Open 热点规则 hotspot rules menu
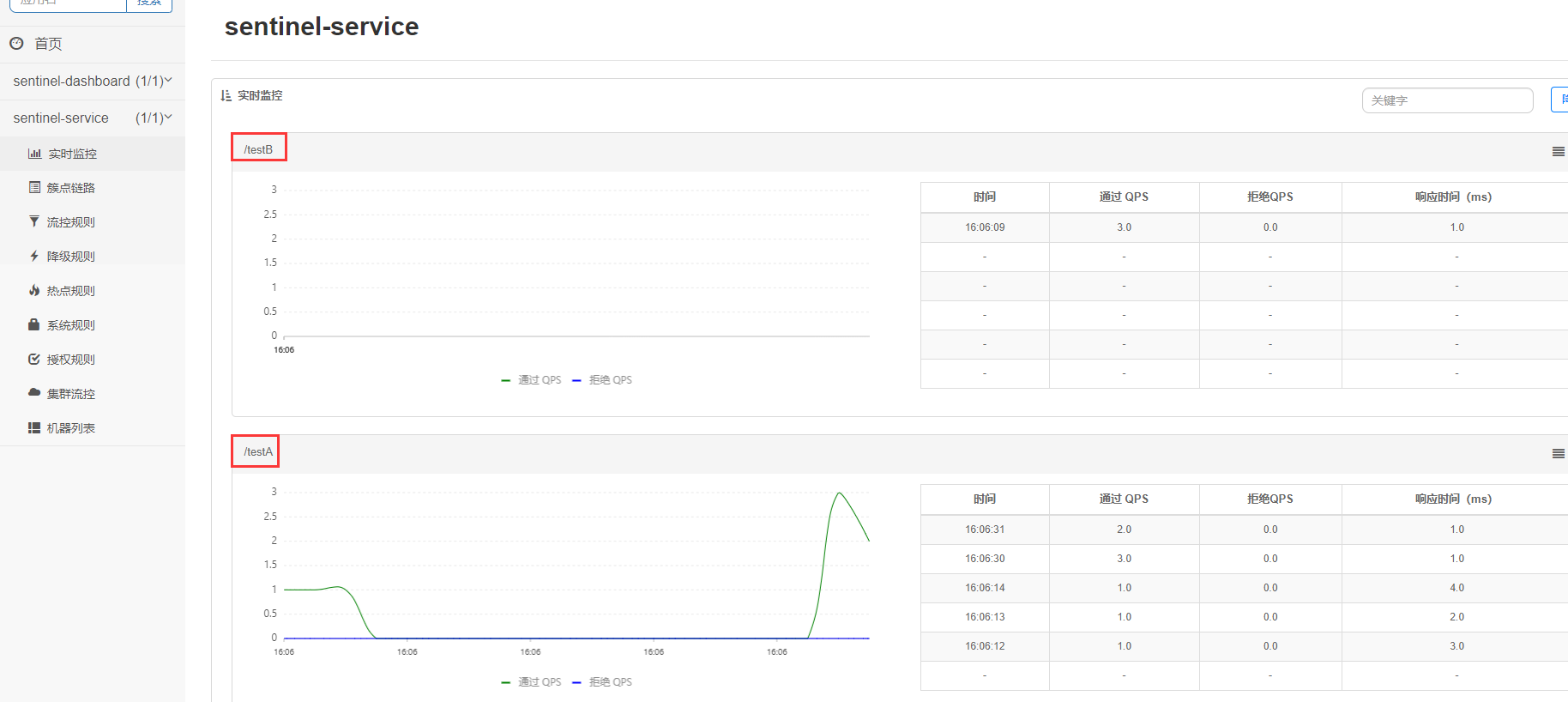The width and height of the screenshot is (1568, 702). pyautogui.click(x=70, y=291)
